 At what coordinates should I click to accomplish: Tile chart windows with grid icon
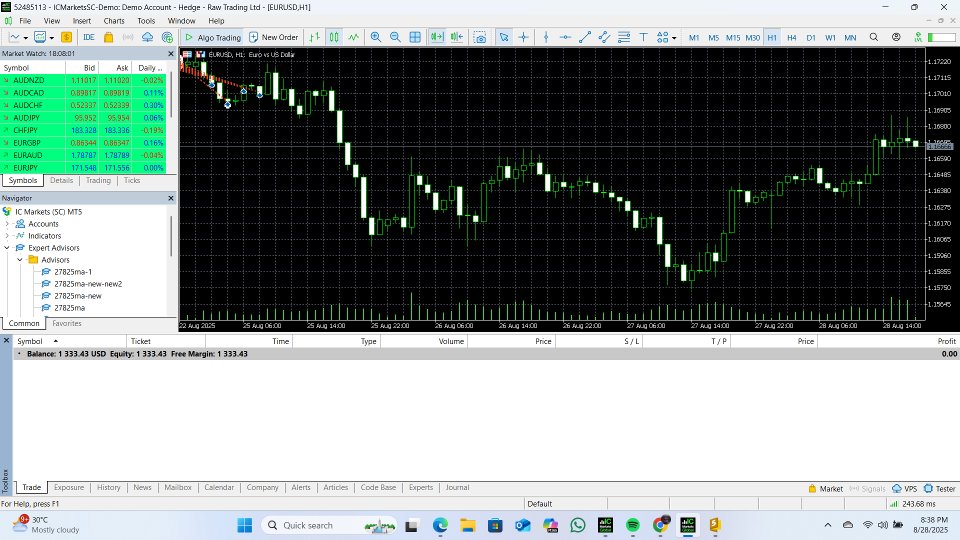(x=415, y=37)
